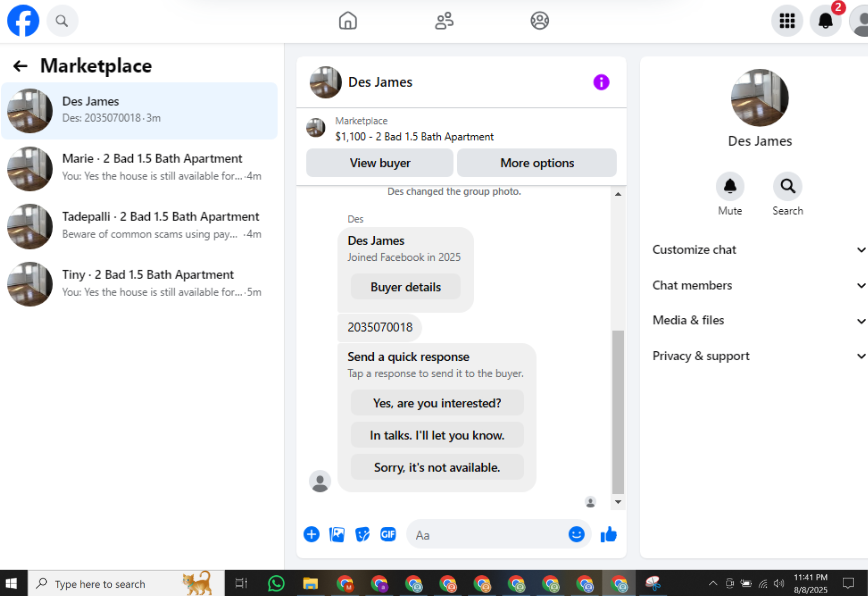Select the Des James conversation
Screen dimensions: 868x596
pyautogui.click(x=140, y=111)
